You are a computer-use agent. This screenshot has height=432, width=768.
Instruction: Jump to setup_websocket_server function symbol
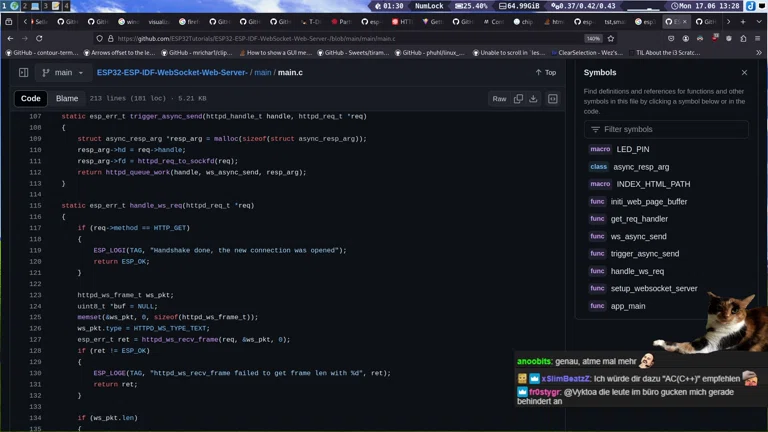(x=654, y=288)
